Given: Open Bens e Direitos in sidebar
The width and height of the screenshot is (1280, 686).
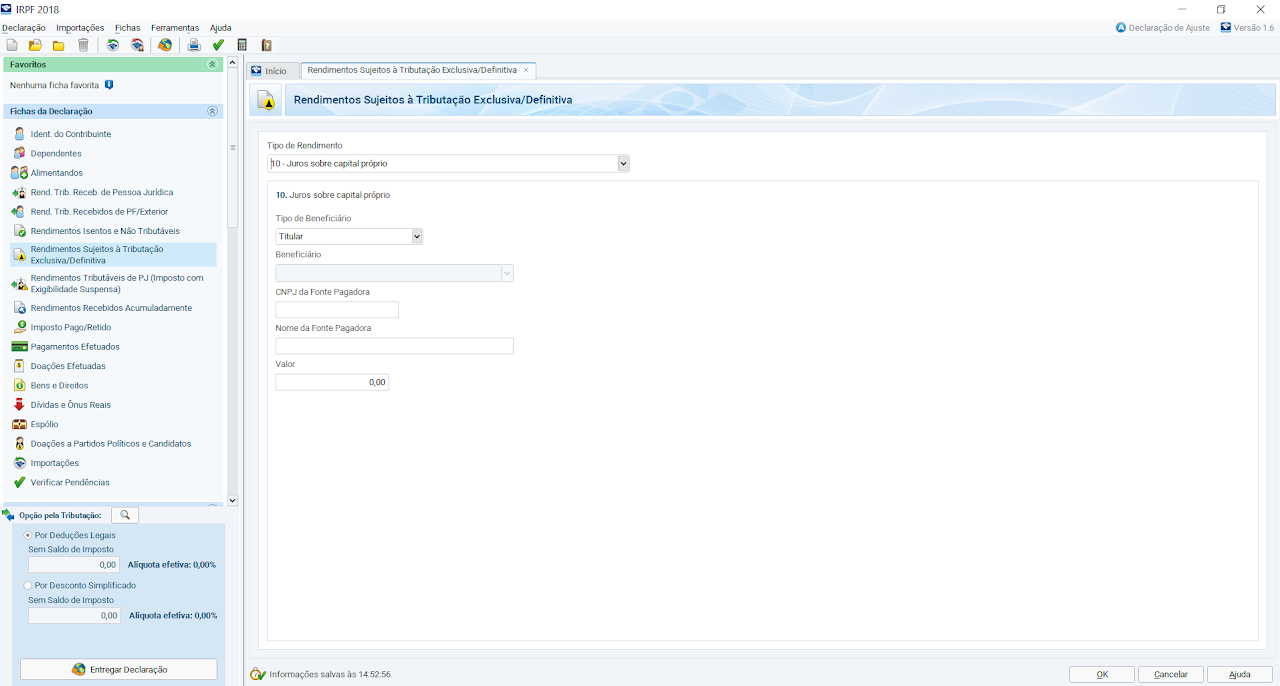Looking at the screenshot, I should click(x=59, y=385).
